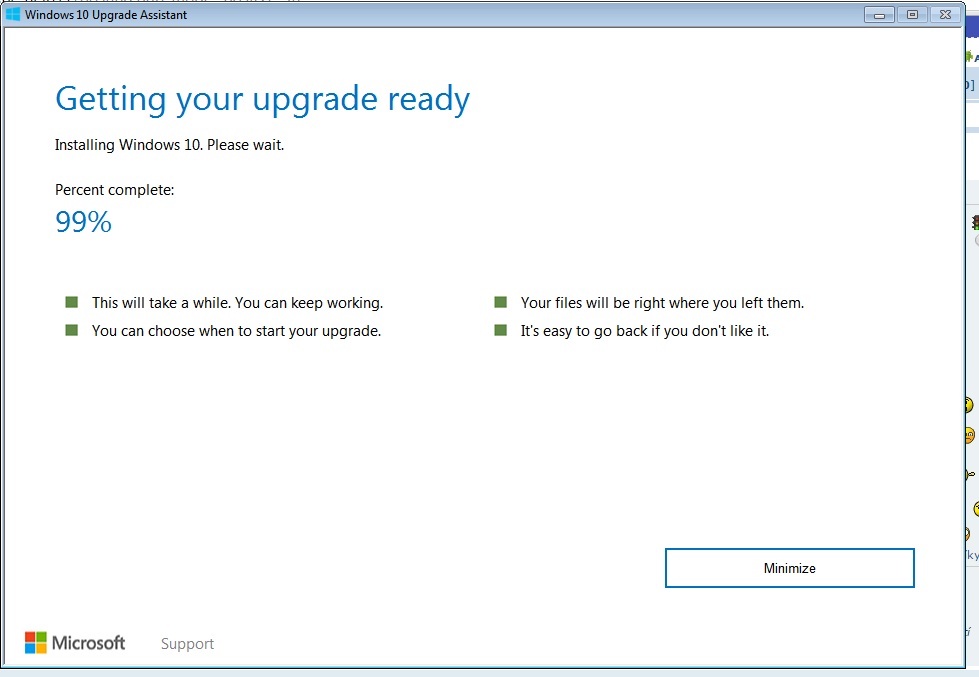Screen dimensions: 979x677
Task: Click 'You can choose when to start' text
Action: pyautogui.click(x=236, y=331)
